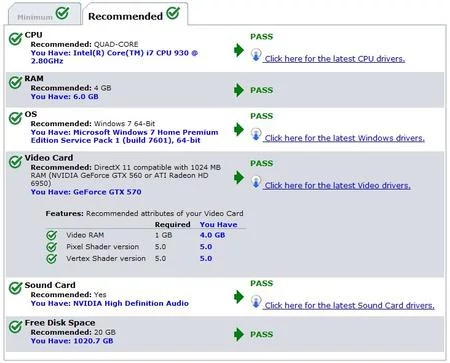Click the green checkmark beside Sound Card

pos(15,289)
